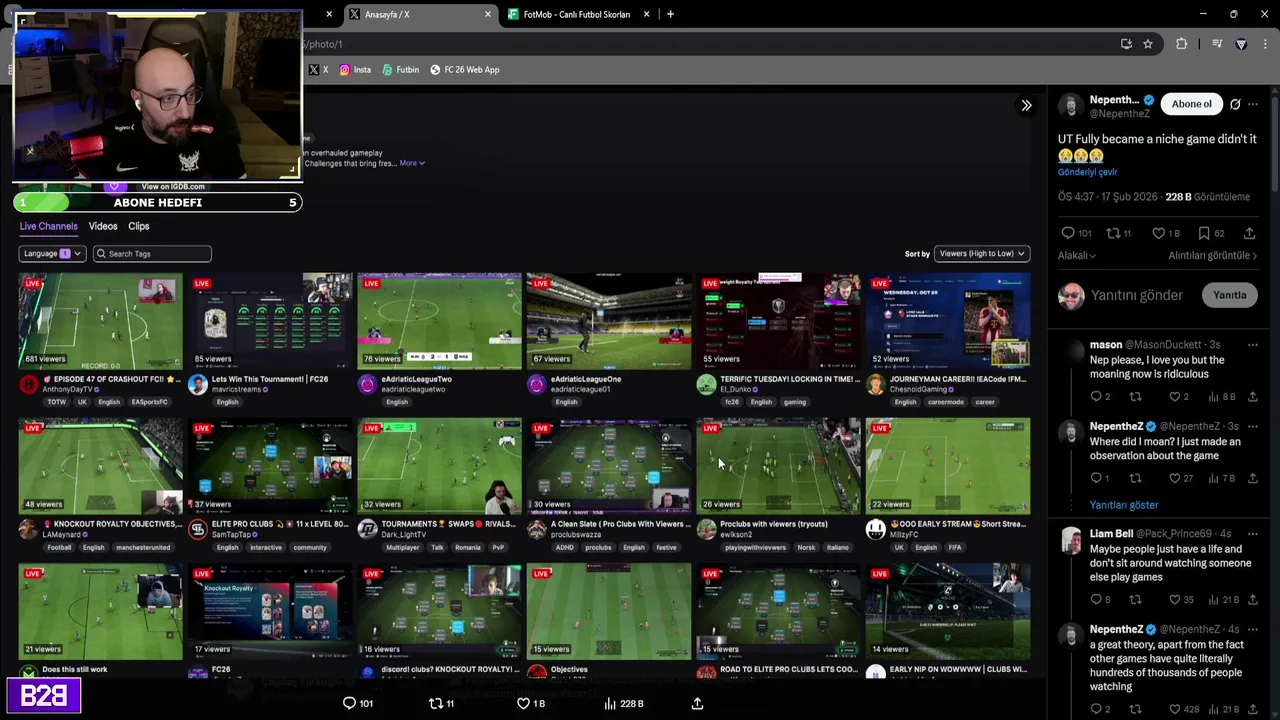
Task: Switch to the FotMob Canlı Futbol Skorları tab
Action: [575, 14]
